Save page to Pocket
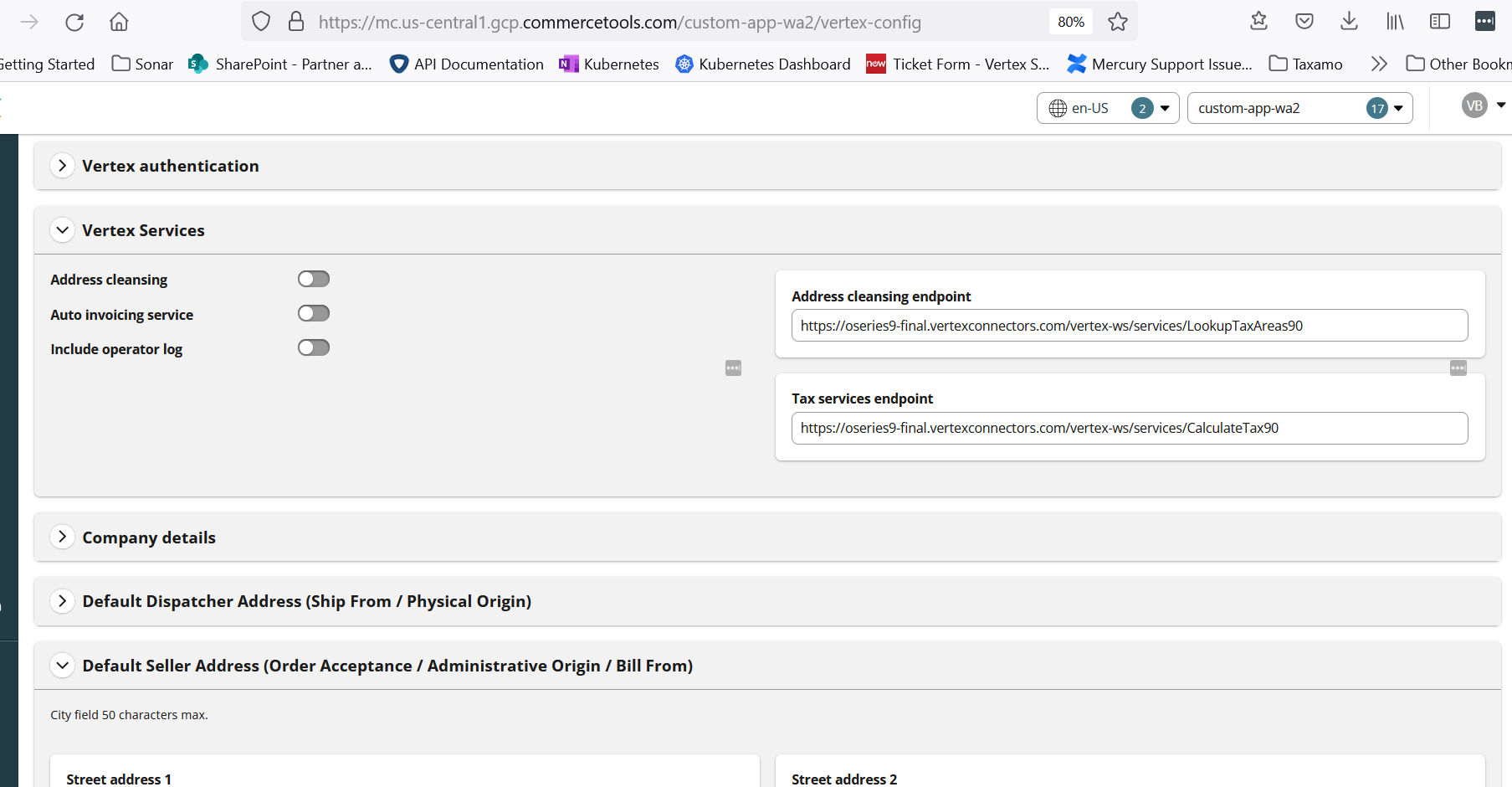Screen dimensions: 1512x787 [x=1304, y=22]
